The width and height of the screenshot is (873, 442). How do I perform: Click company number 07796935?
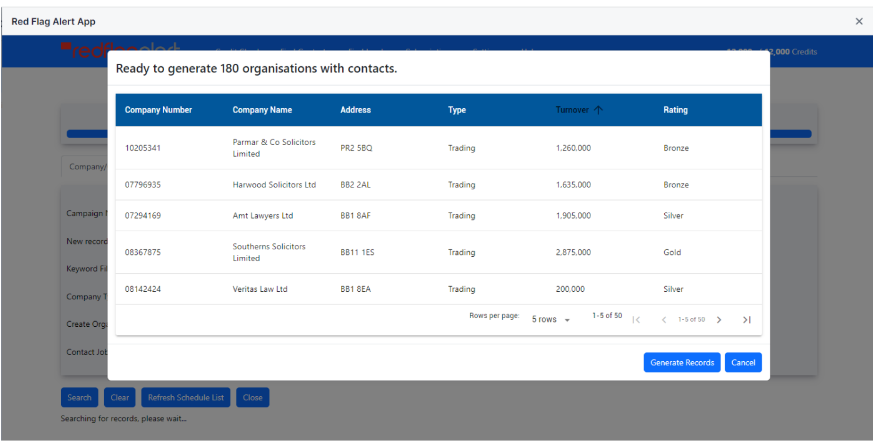[143, 185]
